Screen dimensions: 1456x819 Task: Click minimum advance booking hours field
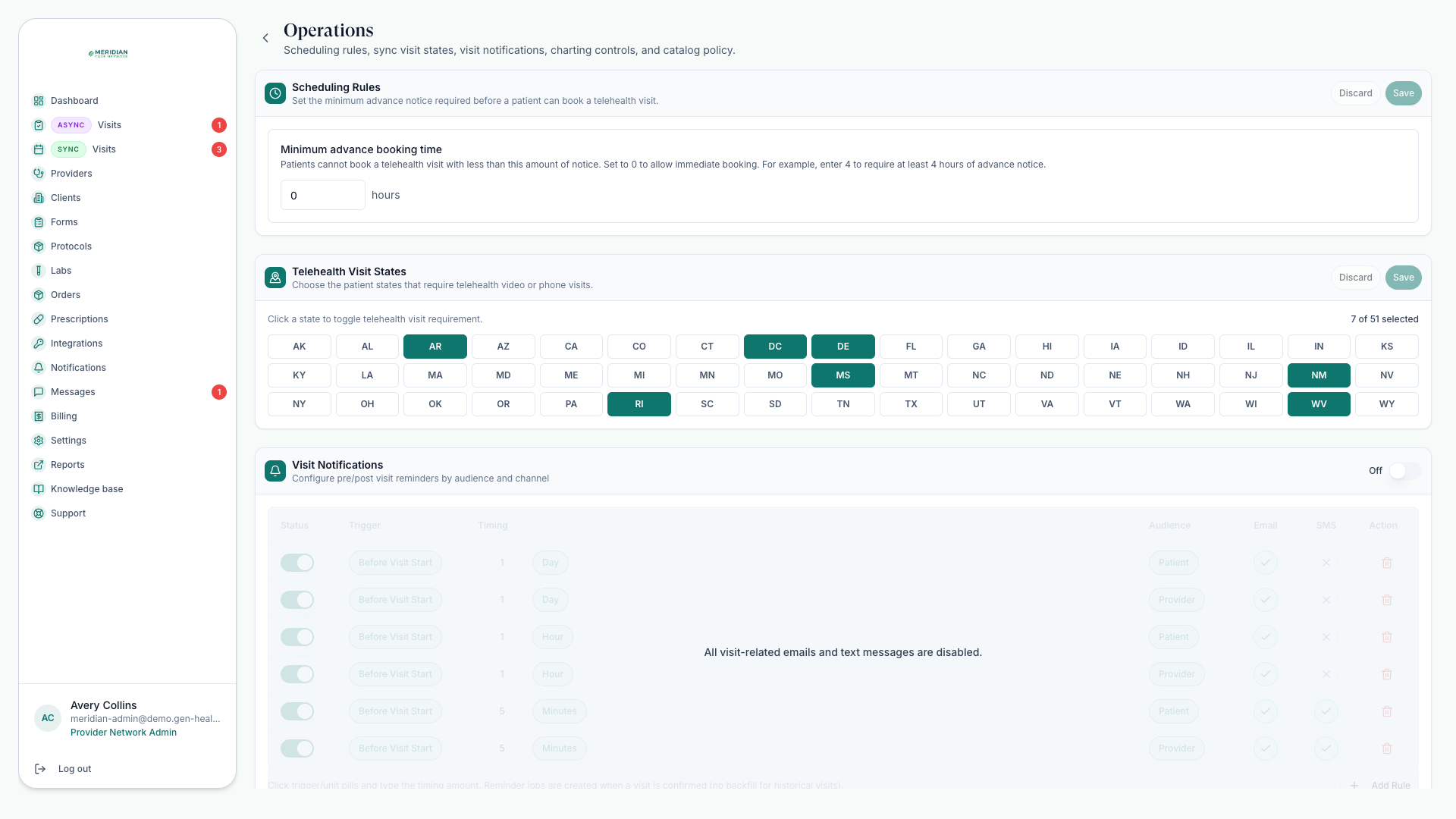(x=323, y=195)
